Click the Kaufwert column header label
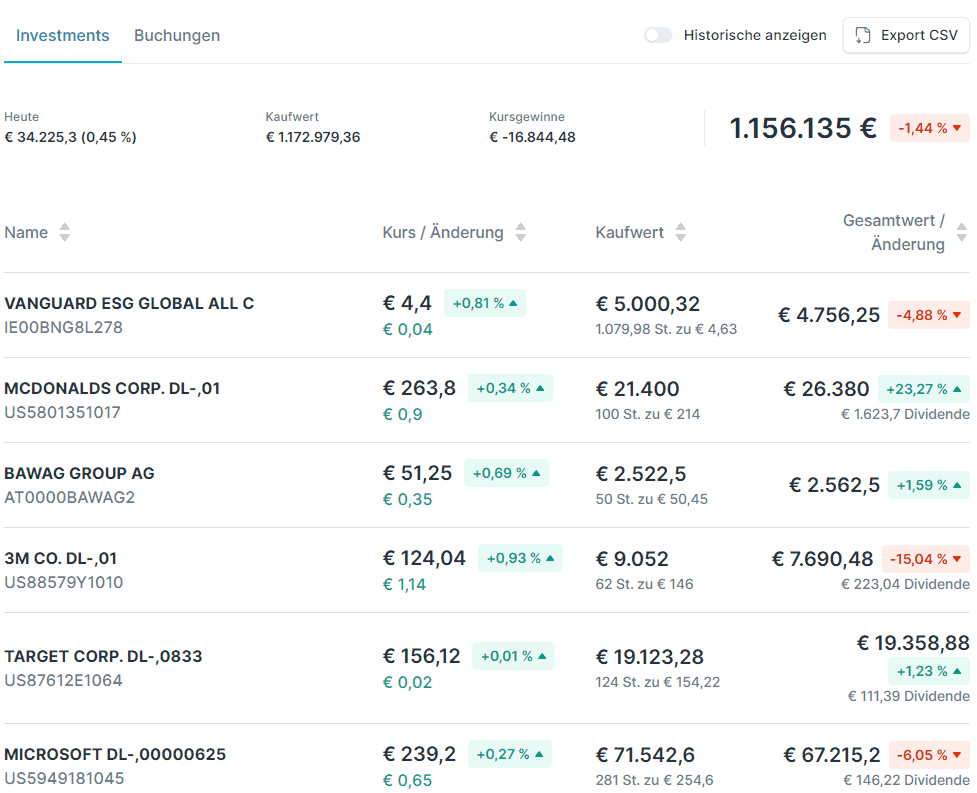Viewport: 977px width, 793px height. pos(629,232)
